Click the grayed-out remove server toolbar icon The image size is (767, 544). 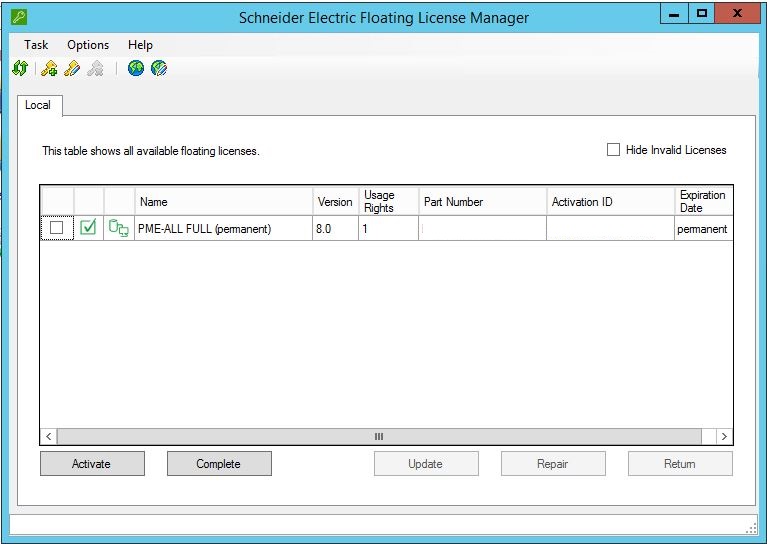pos(95,69)
